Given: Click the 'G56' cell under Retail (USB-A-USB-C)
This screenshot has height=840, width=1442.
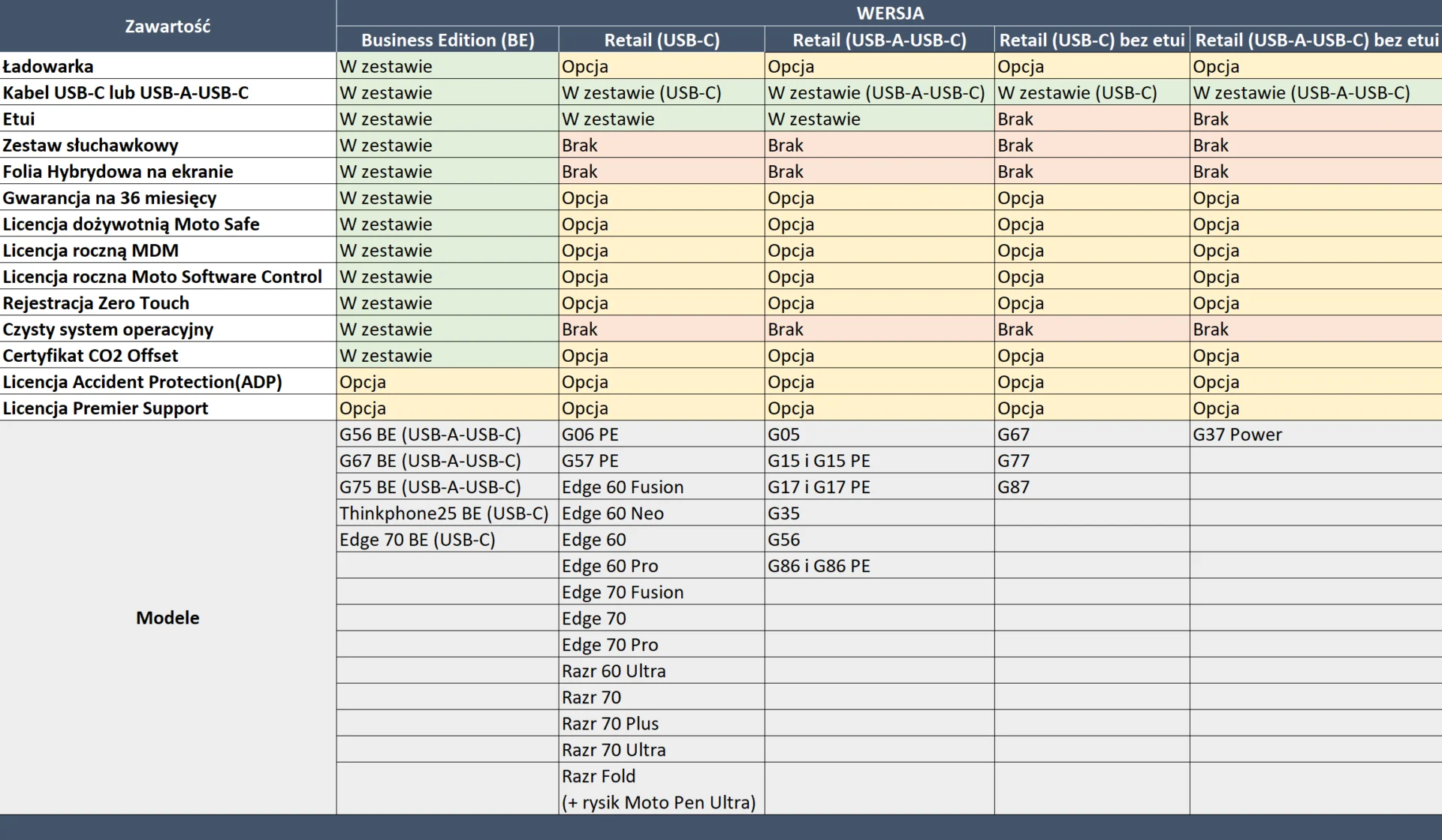Looking at the screenshot, I should point(879,539).
